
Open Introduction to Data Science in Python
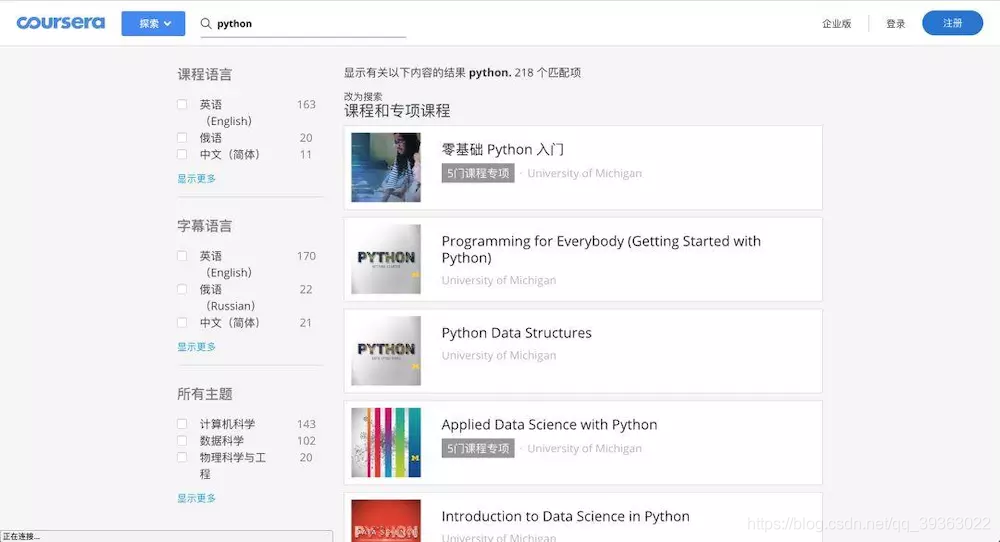(x=565, y=516)
